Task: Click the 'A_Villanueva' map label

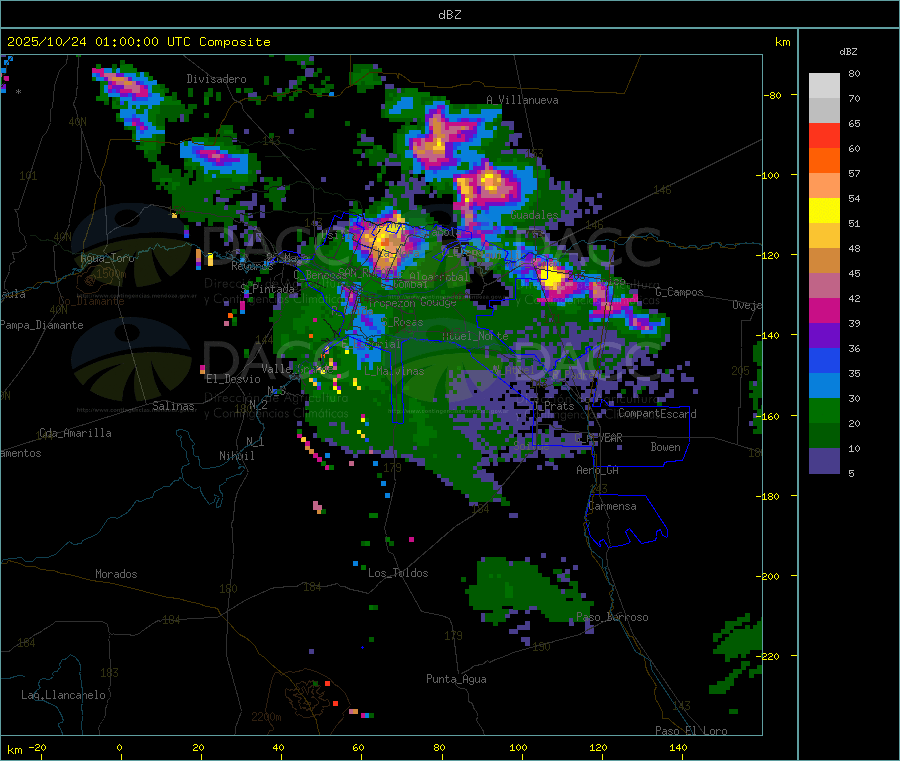Action: [522, 100]
